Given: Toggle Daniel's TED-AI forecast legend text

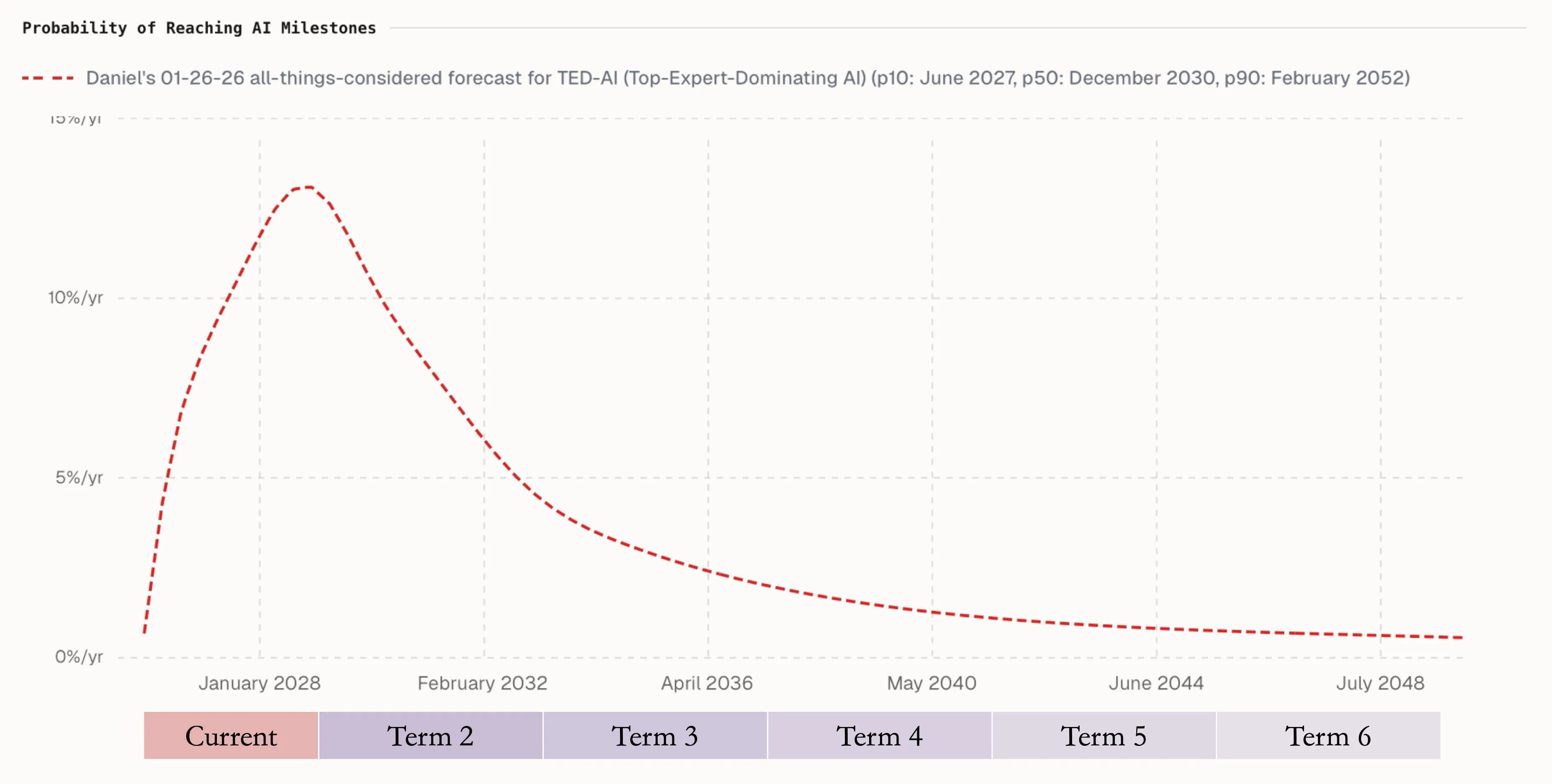Looking at the screenshot, I should [747, 78].
